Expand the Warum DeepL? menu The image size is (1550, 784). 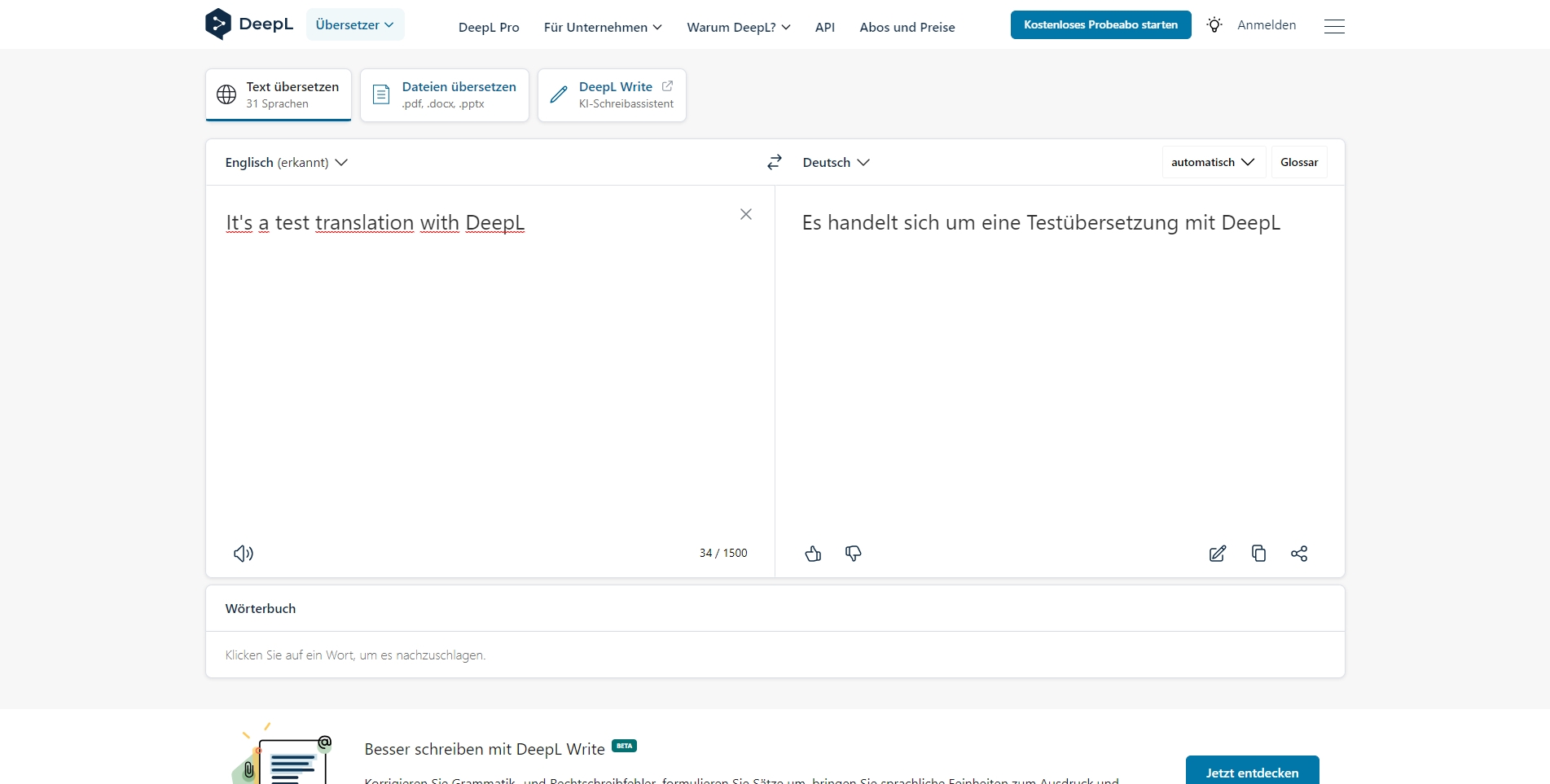click(739, 27)
